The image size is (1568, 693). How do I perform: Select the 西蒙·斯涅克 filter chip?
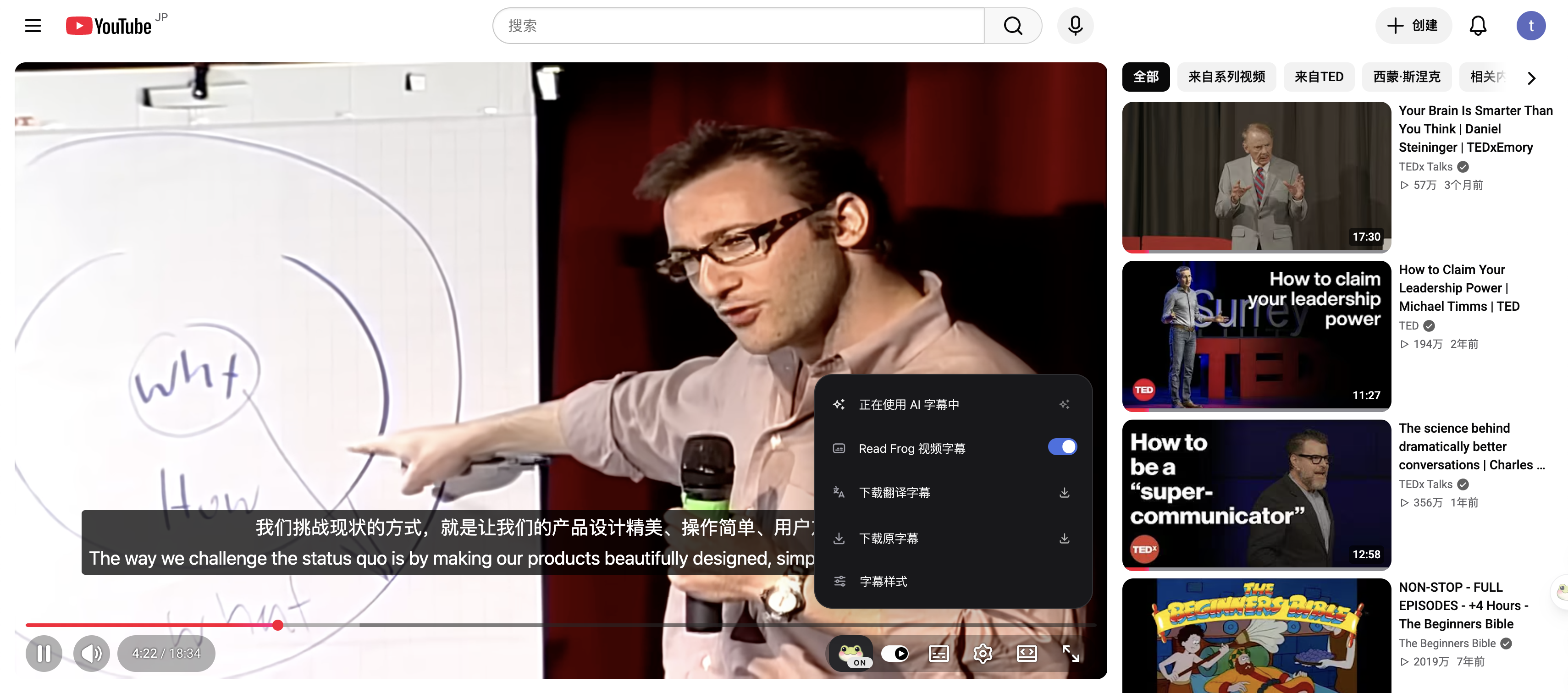coord(1406,77)
